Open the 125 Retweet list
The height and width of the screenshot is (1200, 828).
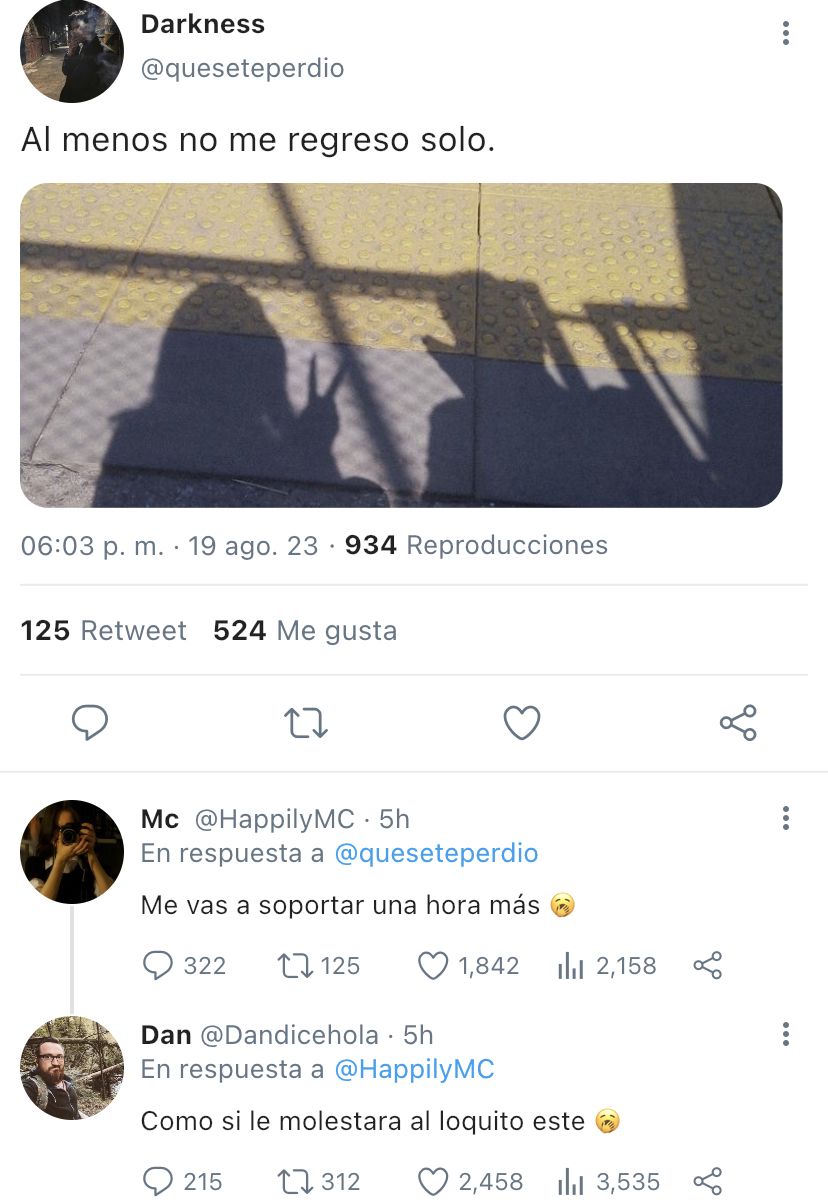pyautogui.click(x=104, y=631)
